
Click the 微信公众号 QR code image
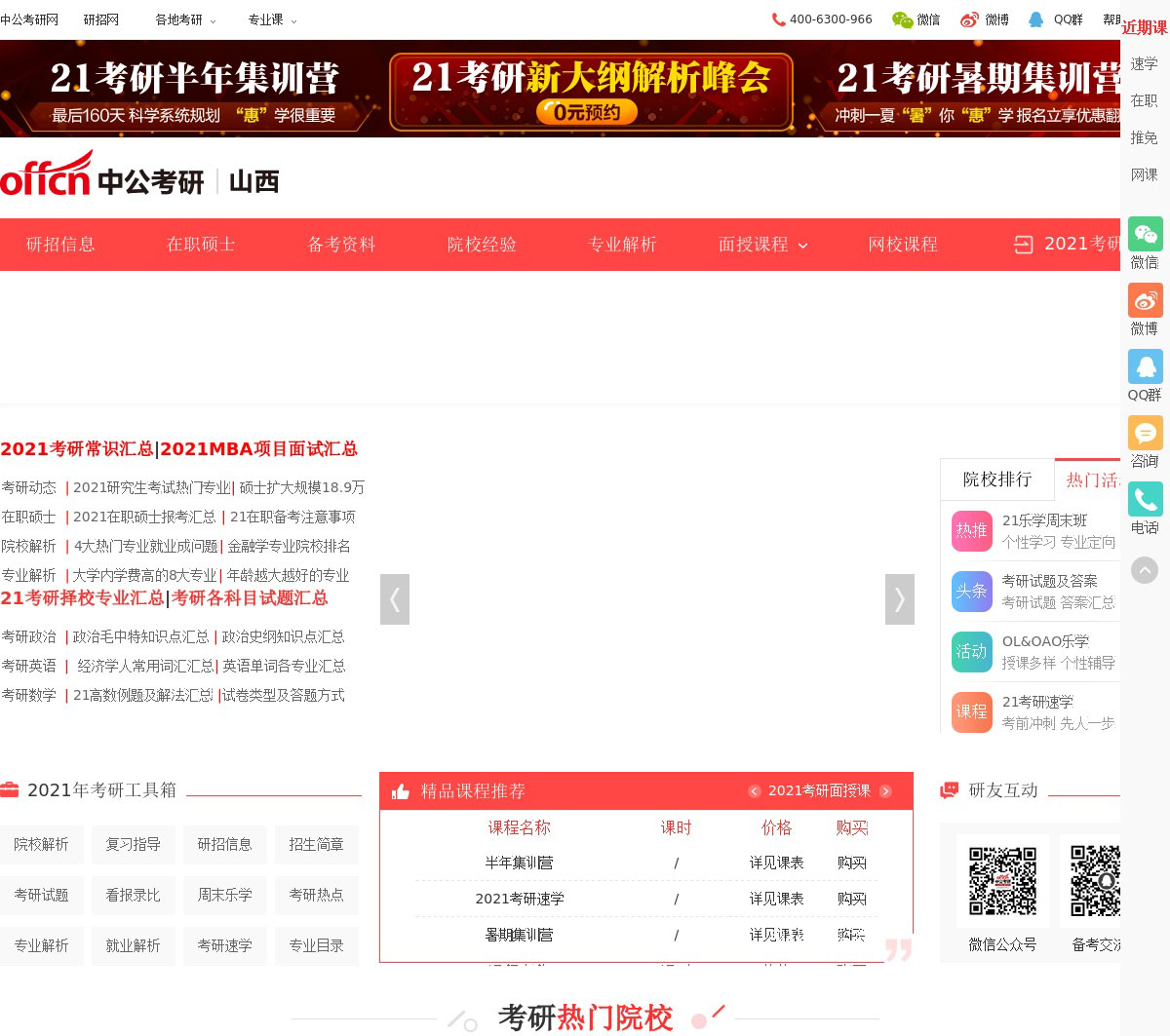click(x=1002, y=881)
